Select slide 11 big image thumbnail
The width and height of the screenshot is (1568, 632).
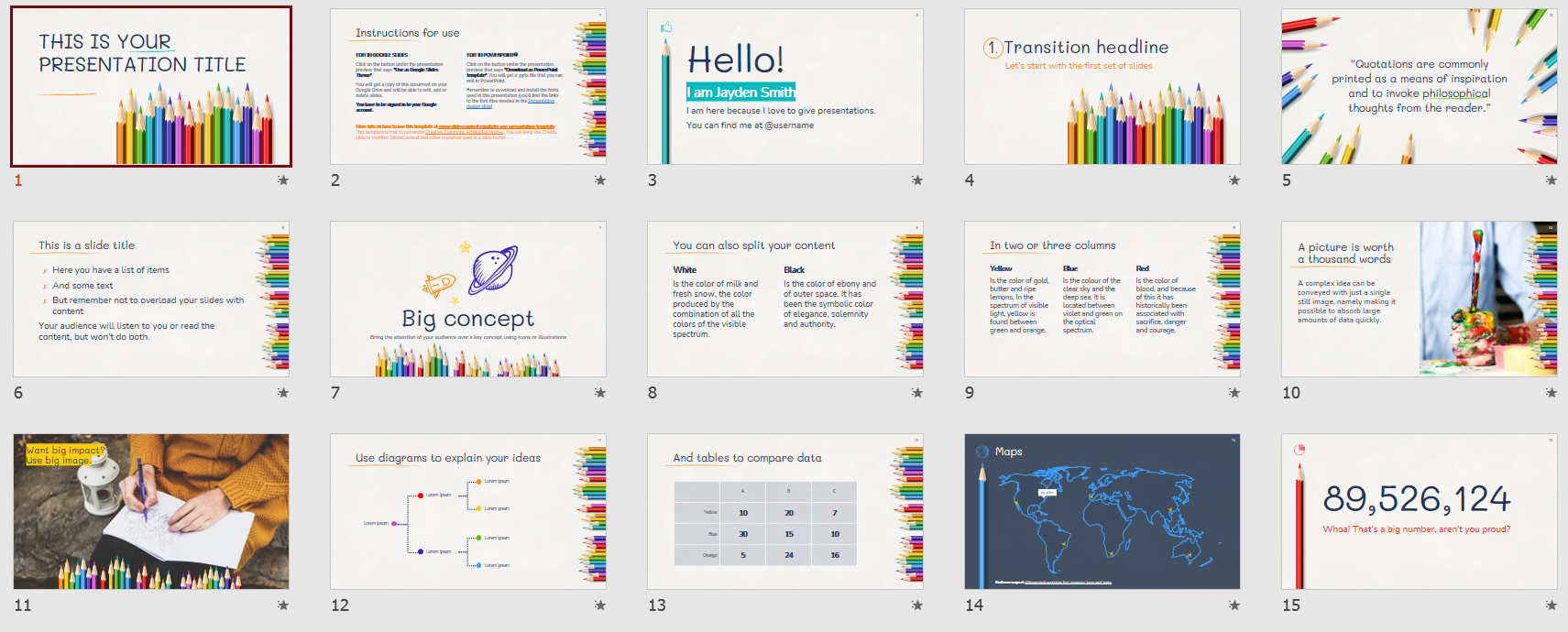click(x=151, y=512)
